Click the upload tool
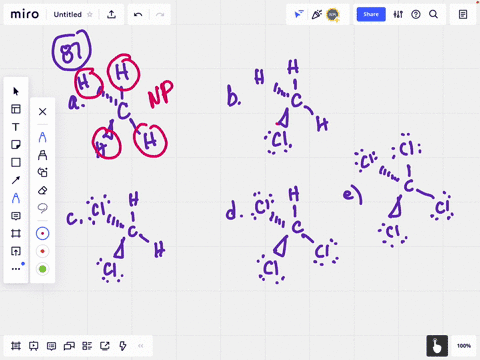The width and height of the screenshot is (480, 360). coord(16,251)
